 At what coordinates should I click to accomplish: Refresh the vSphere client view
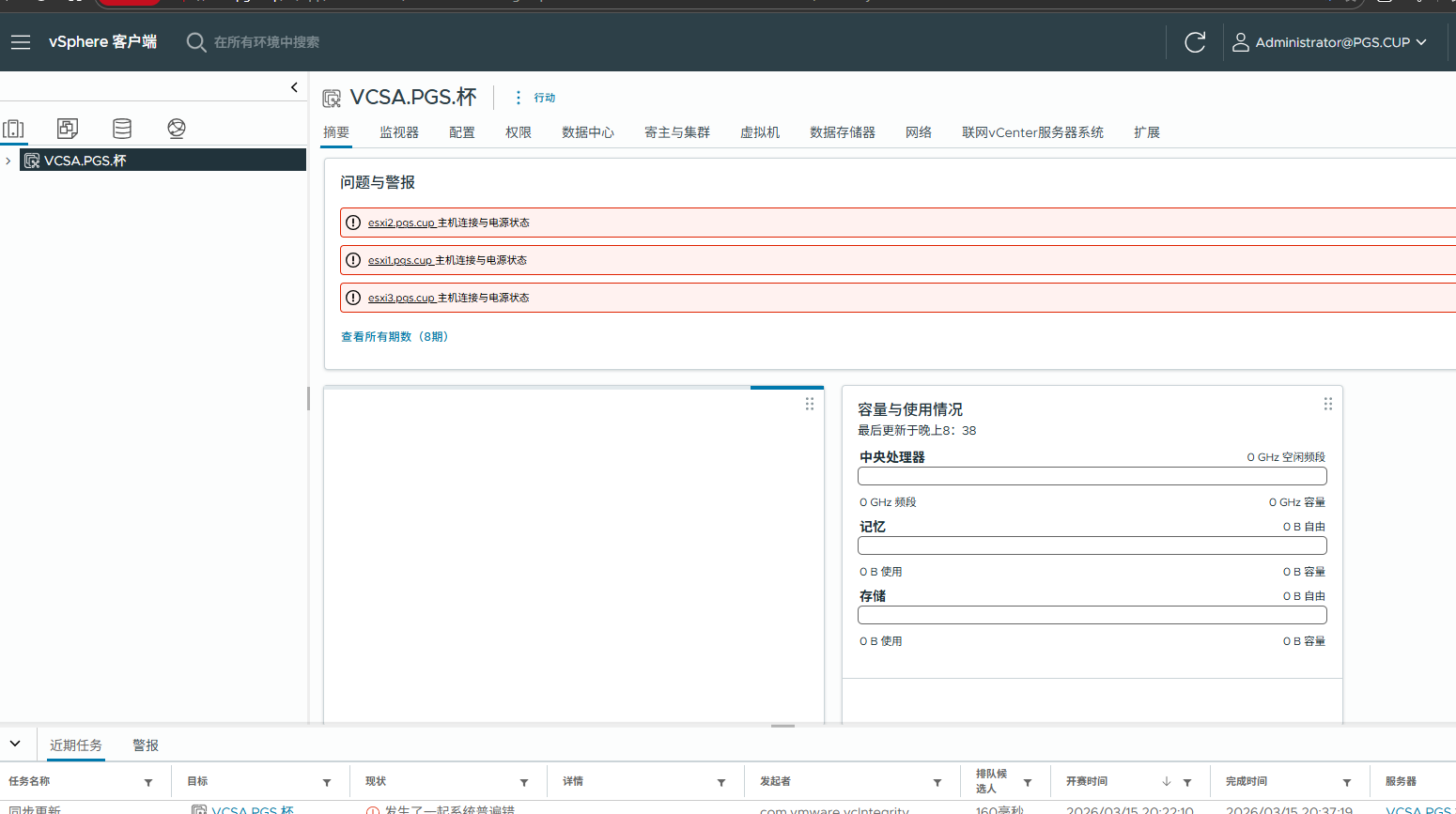click(x=1195, y=42)
